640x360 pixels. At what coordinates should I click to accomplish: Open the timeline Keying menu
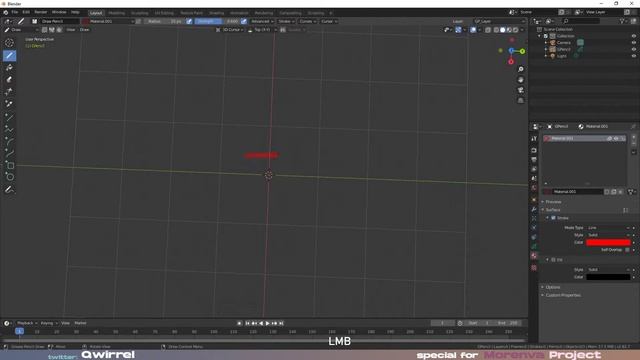49,323
